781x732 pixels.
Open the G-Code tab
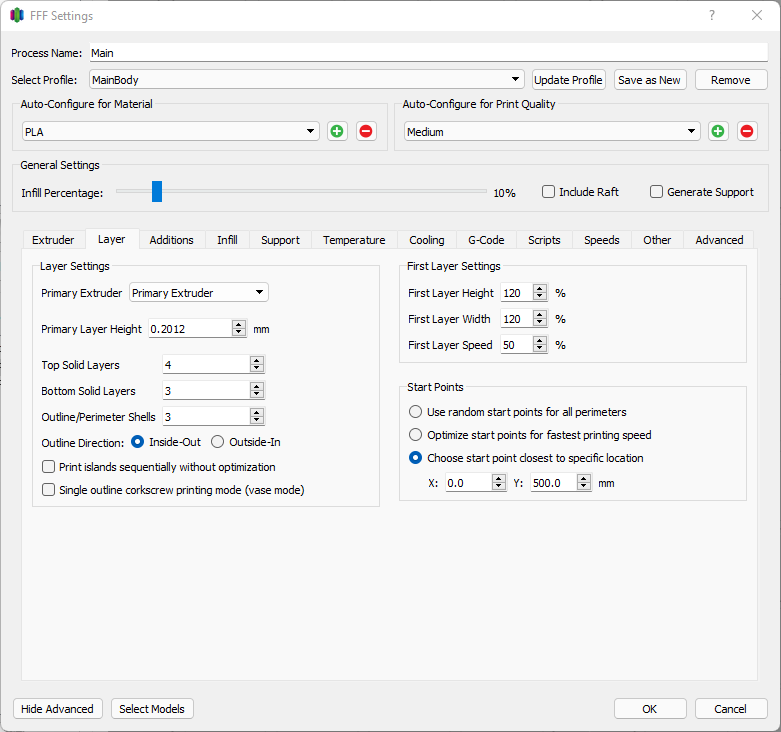pos(486,240)
